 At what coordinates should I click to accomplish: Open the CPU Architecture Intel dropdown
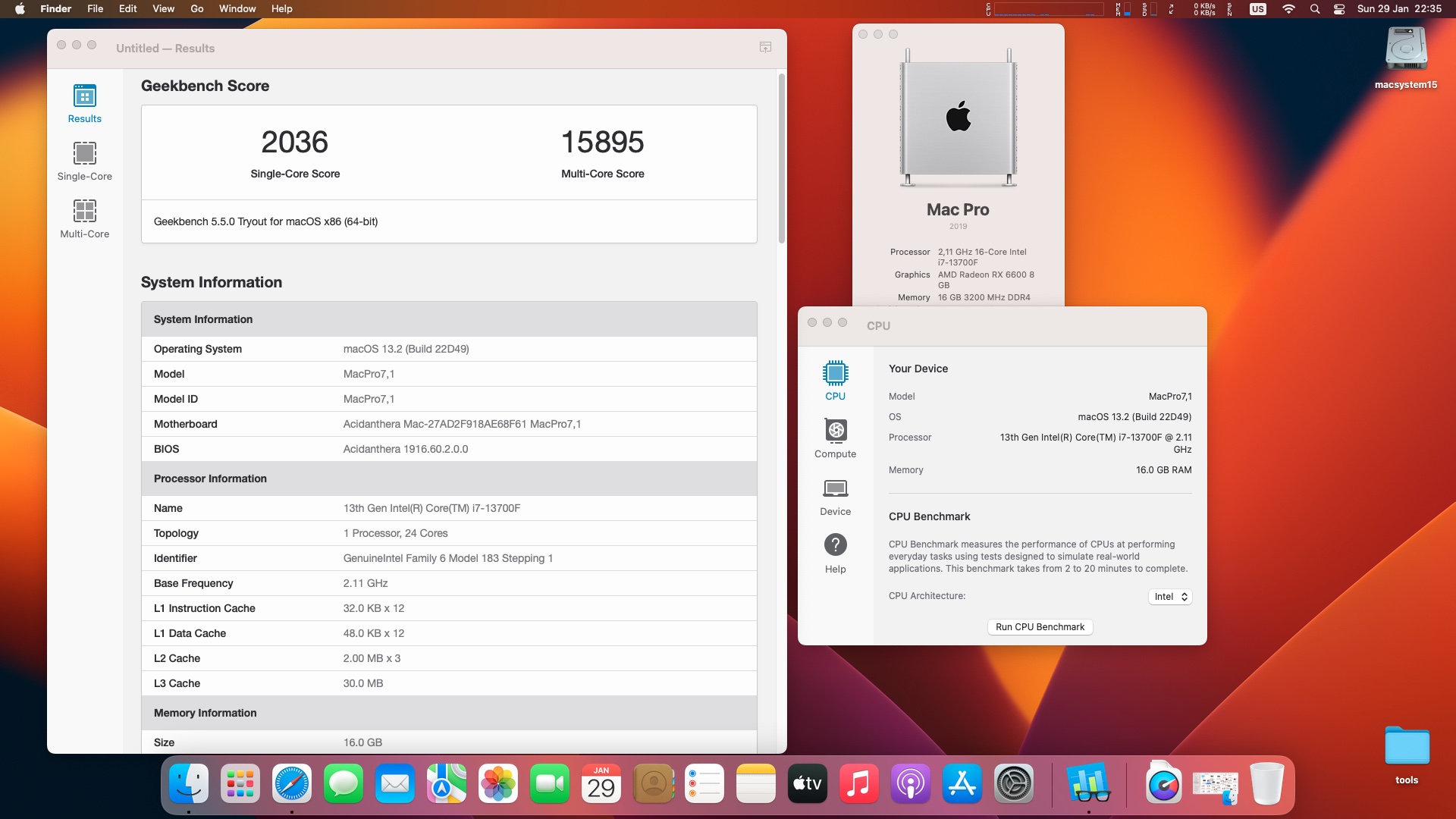click(1170, 597)
